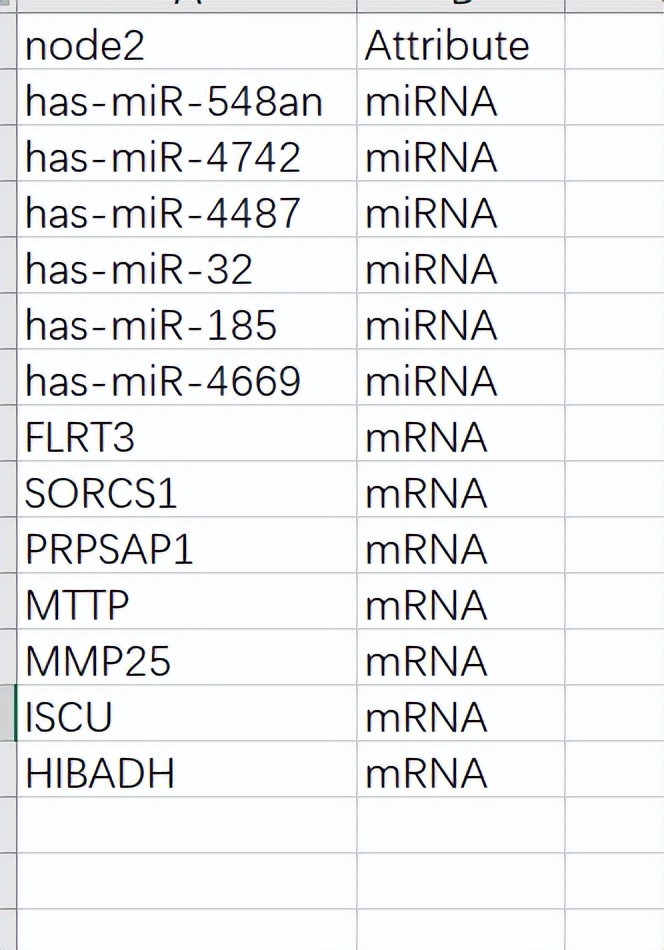
Task: Select the node2 header cell
Action: point(186,46)
